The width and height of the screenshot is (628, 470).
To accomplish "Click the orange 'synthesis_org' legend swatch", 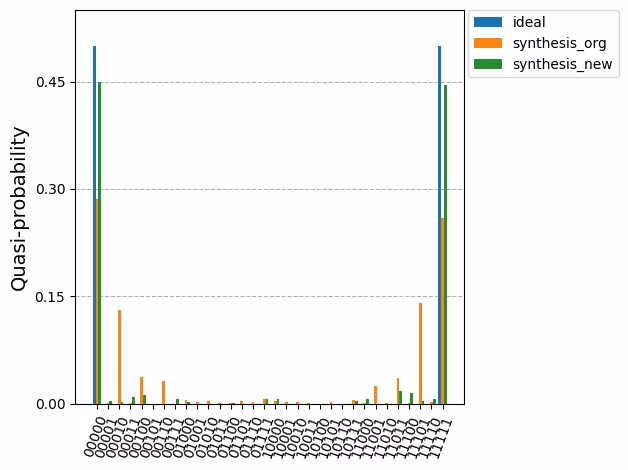I will point(487,43).
